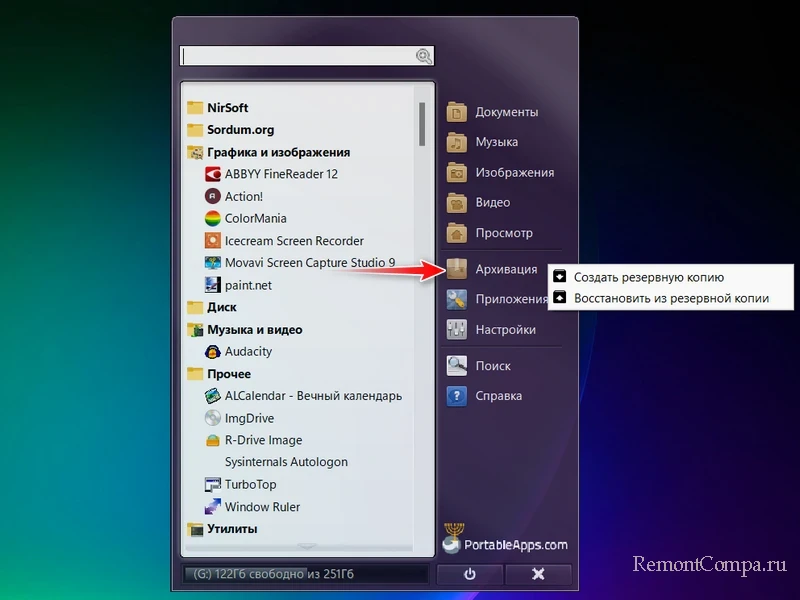The image size is (800, 600).
Task: Select Восстановить из резервной копии
Action: [670, 298]
